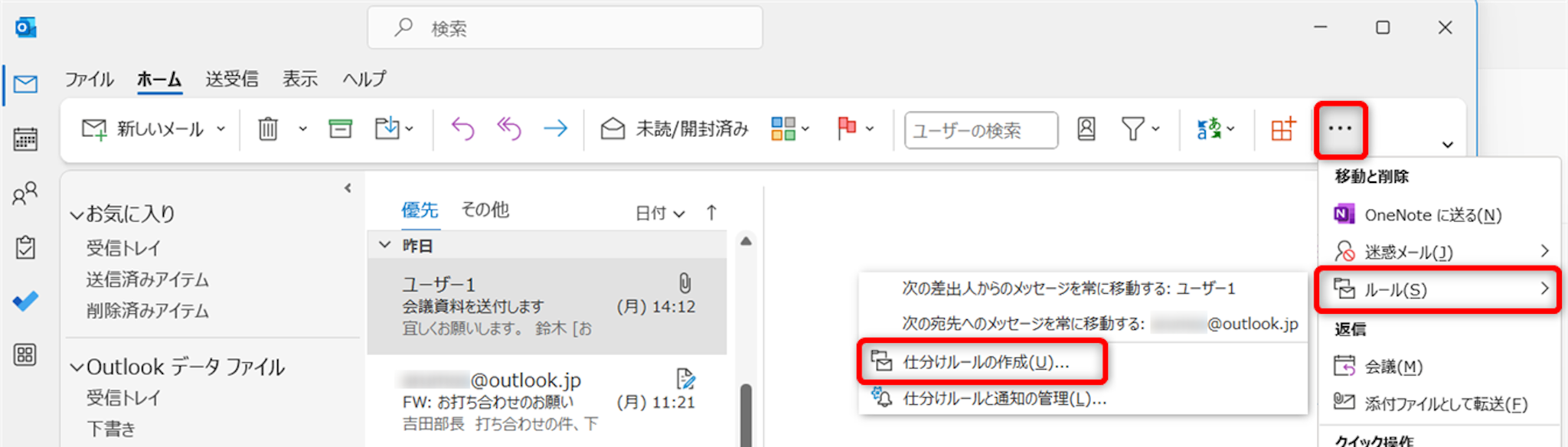Image resolution: width=1568 pixels, height=447 pixels.
Task: Open the follow-up flag dropdown arrow
Action: click(870, 129)
